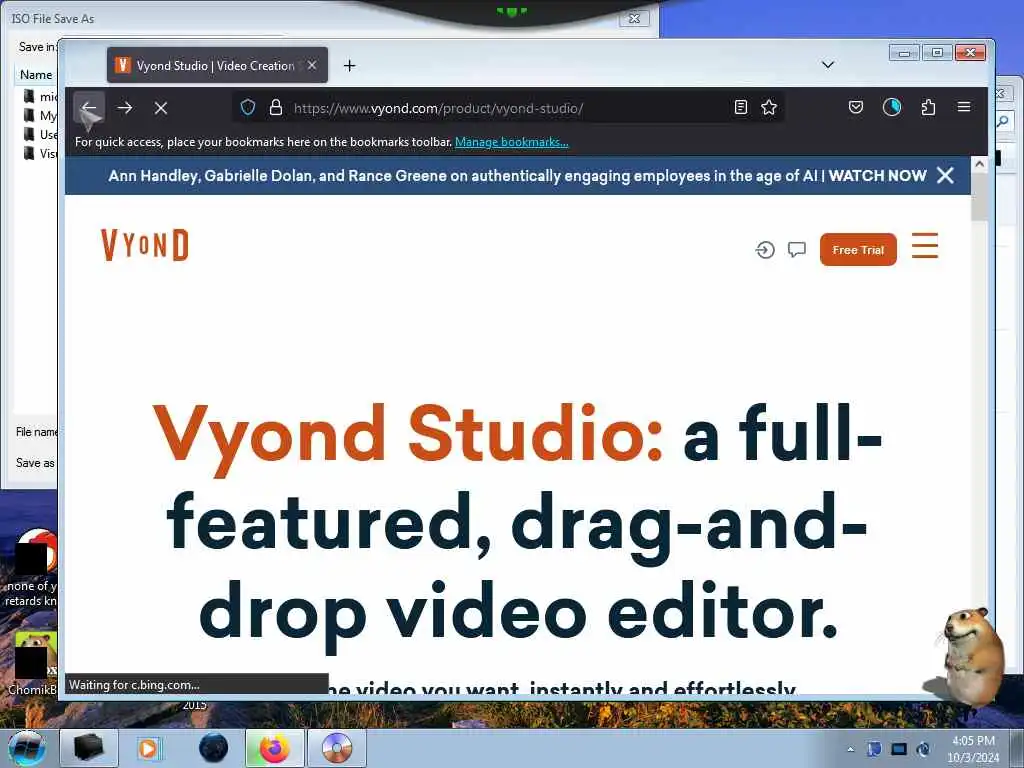Toggle reader view icon in address bar
This screenshot has height=768, width=1024.
[x=741, y=107]
